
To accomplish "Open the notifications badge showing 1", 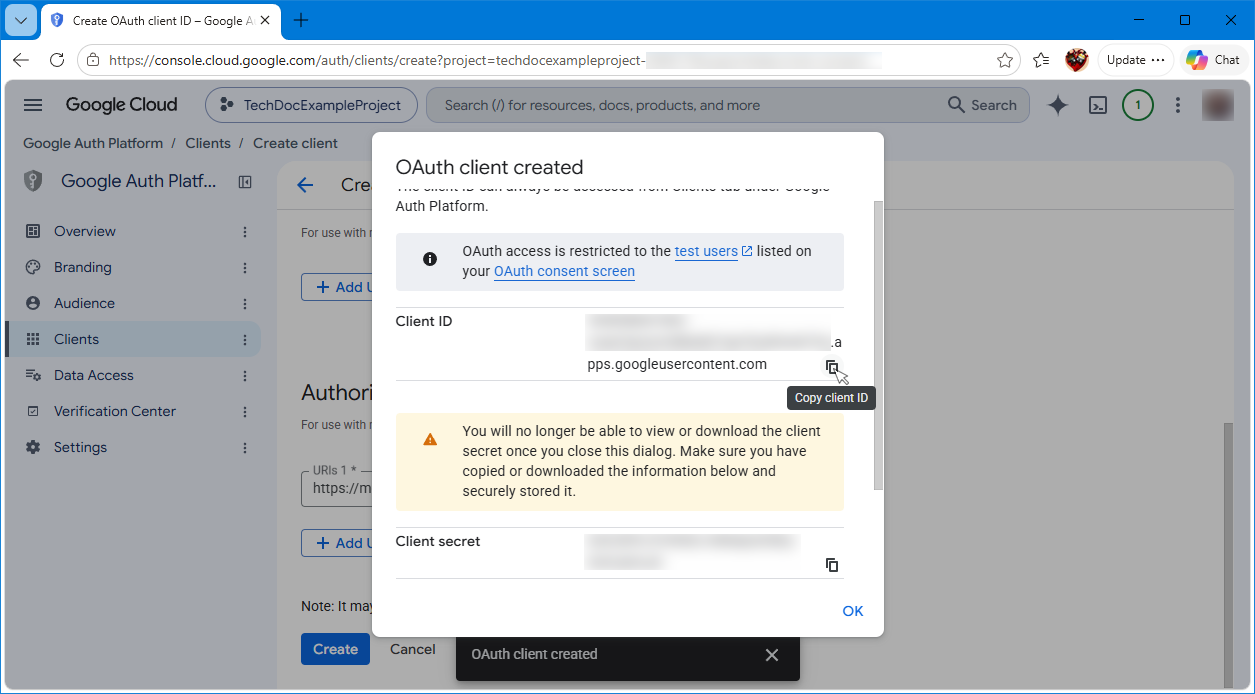I will (x=1138, y=105).
